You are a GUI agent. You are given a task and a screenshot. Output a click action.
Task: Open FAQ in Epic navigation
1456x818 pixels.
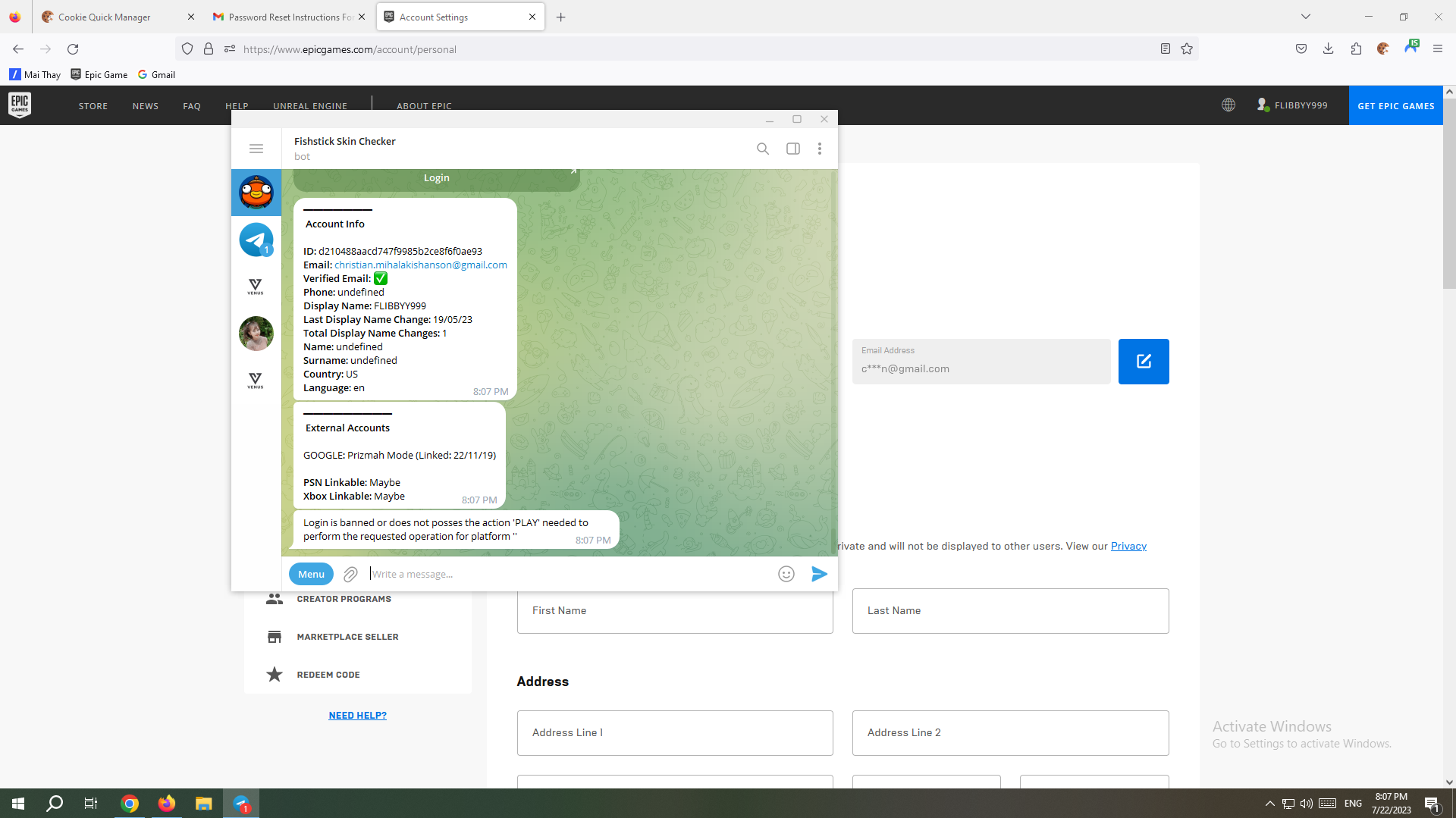tap(192, 106)
